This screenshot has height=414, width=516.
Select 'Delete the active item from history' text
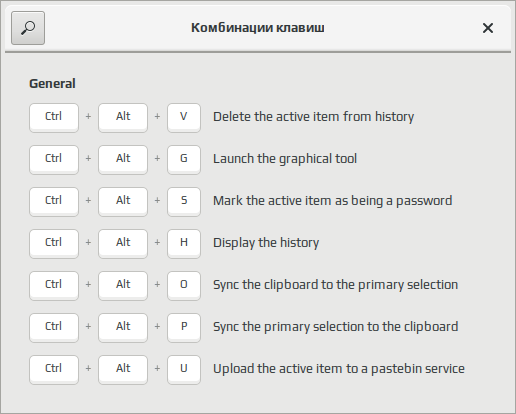click(x=313, y=117)
